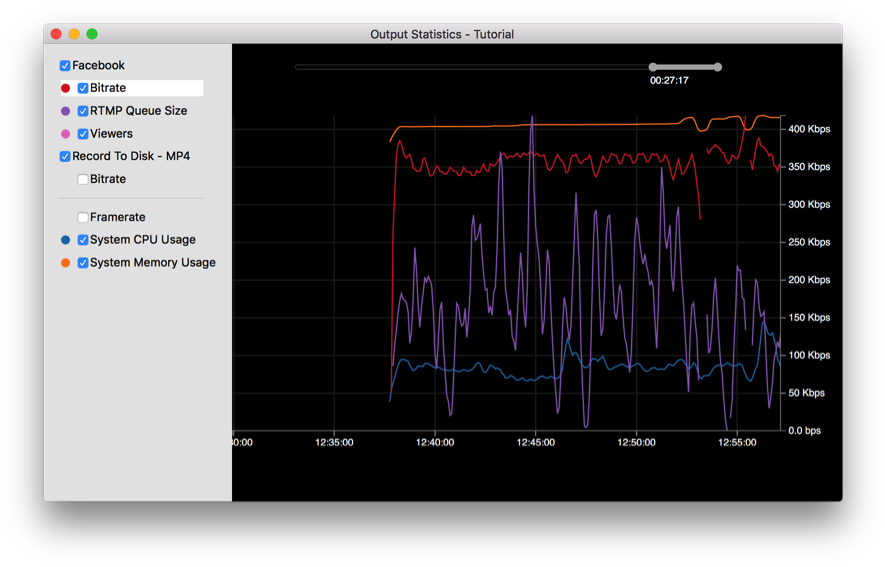Click the orange System Memory Usage color dot

pos(65,263)
